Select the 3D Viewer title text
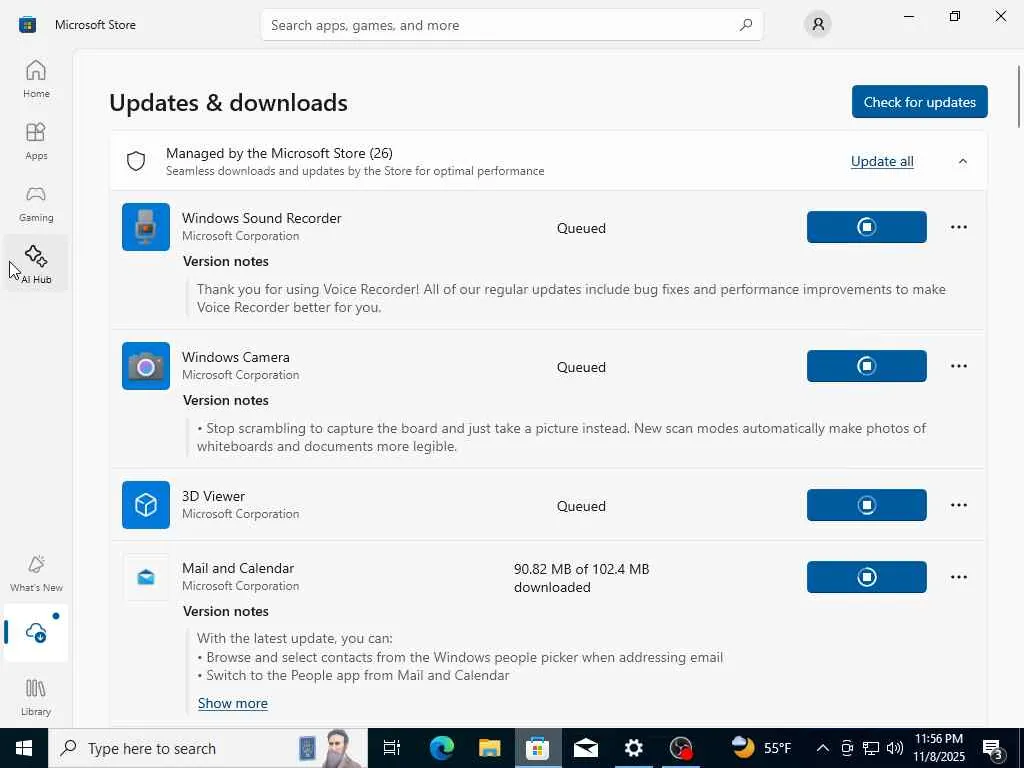The width and height of the screenshot is (1024, 768). pyautogui.click(x=214, y=496)
